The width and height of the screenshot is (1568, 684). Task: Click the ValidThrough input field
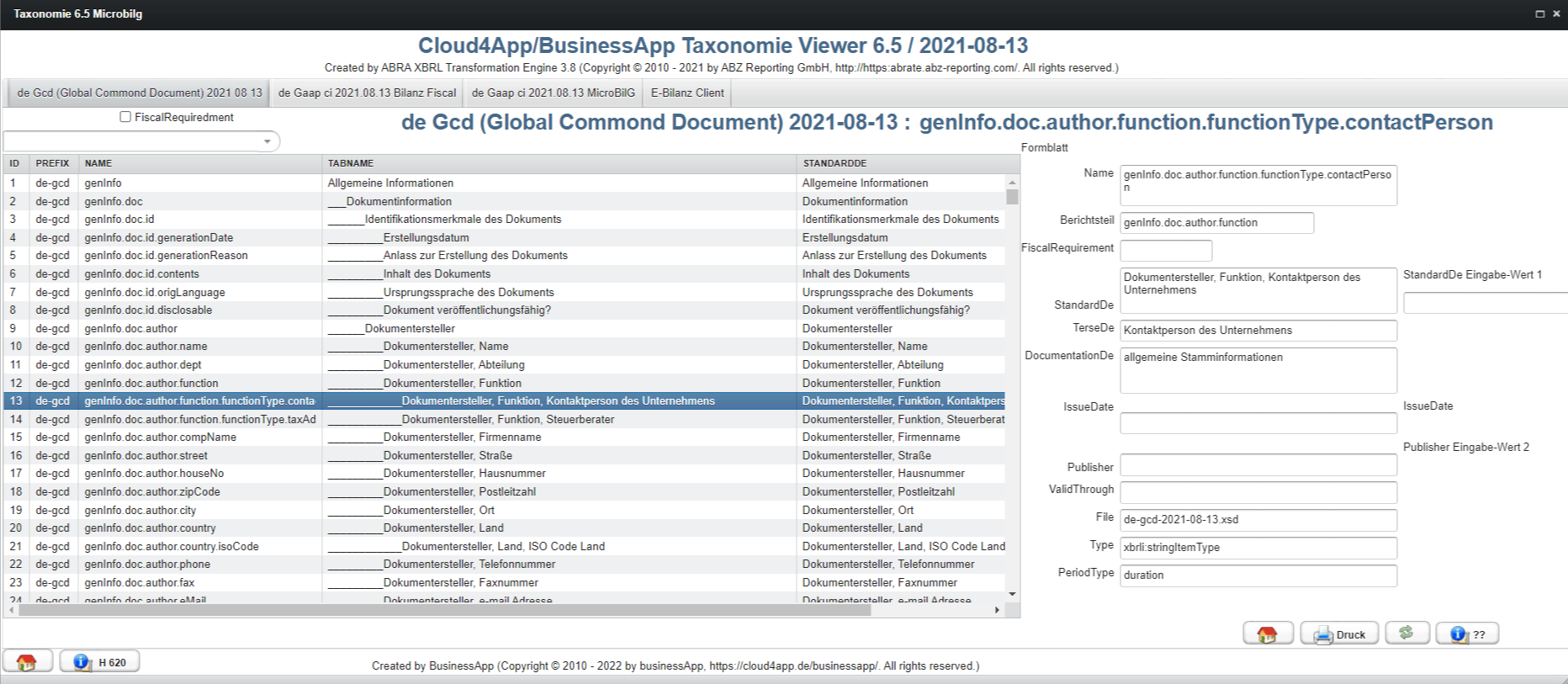1258,492
